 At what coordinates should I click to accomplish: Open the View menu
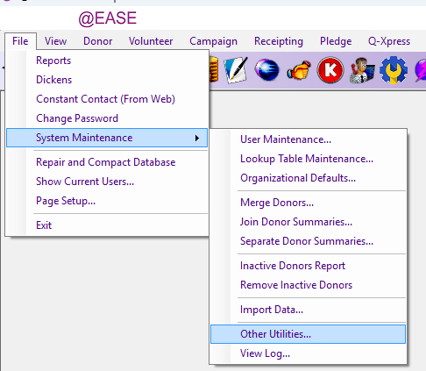[56, 41]
